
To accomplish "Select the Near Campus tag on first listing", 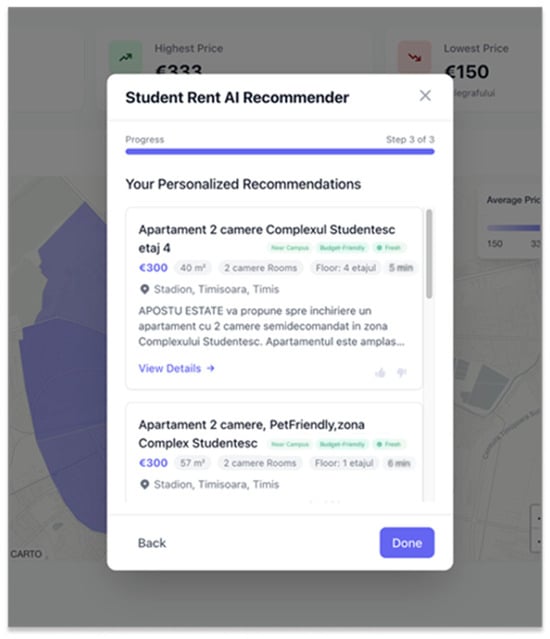I will pos(290,247).
